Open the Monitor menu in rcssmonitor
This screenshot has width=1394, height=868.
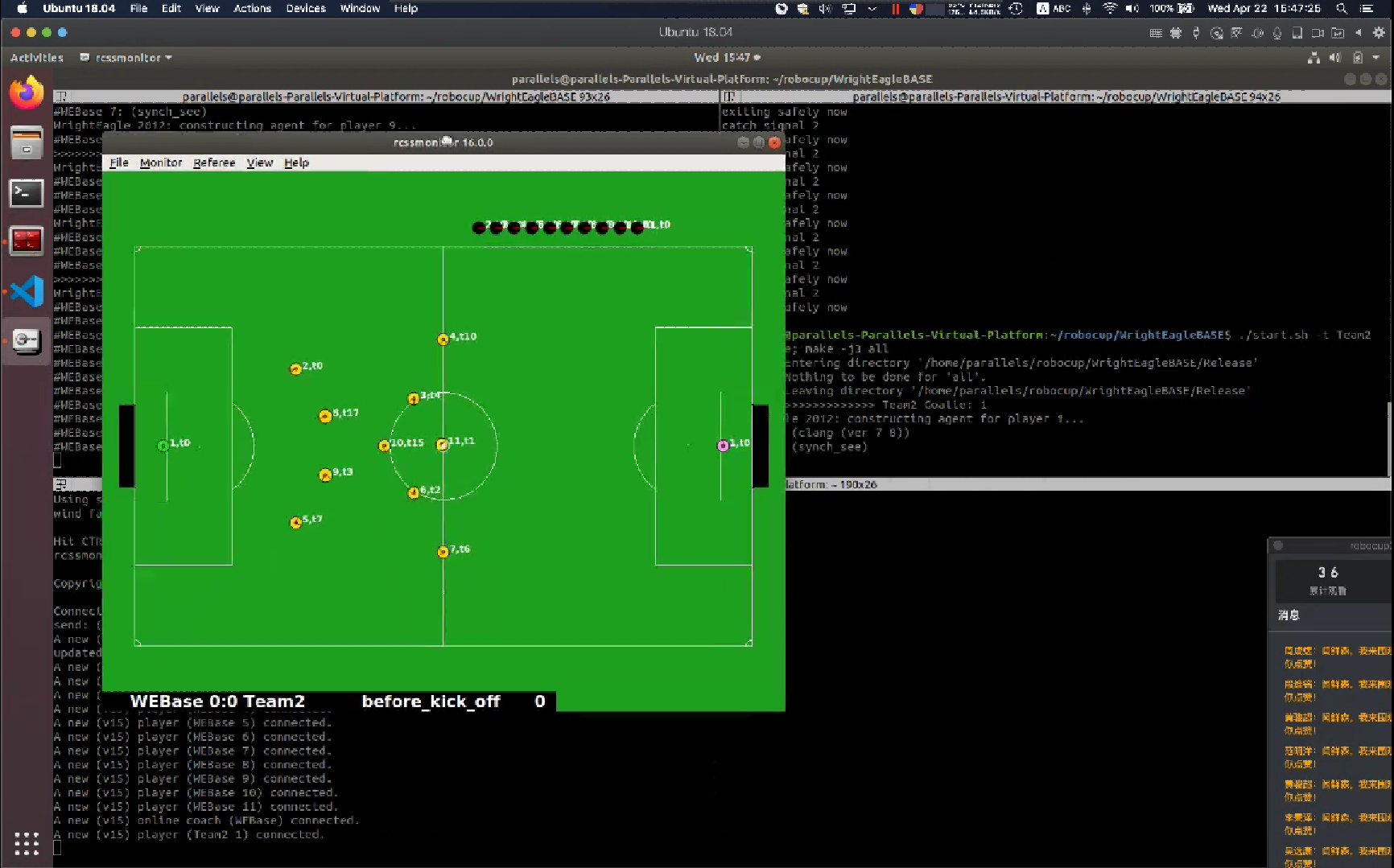(x=161, y=162)
